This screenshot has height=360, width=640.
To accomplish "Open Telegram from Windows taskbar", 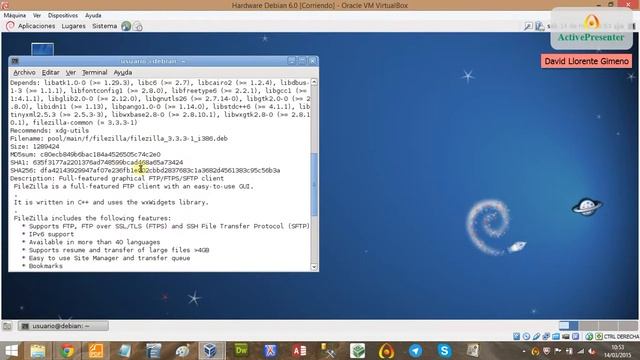I will (415, 351).
